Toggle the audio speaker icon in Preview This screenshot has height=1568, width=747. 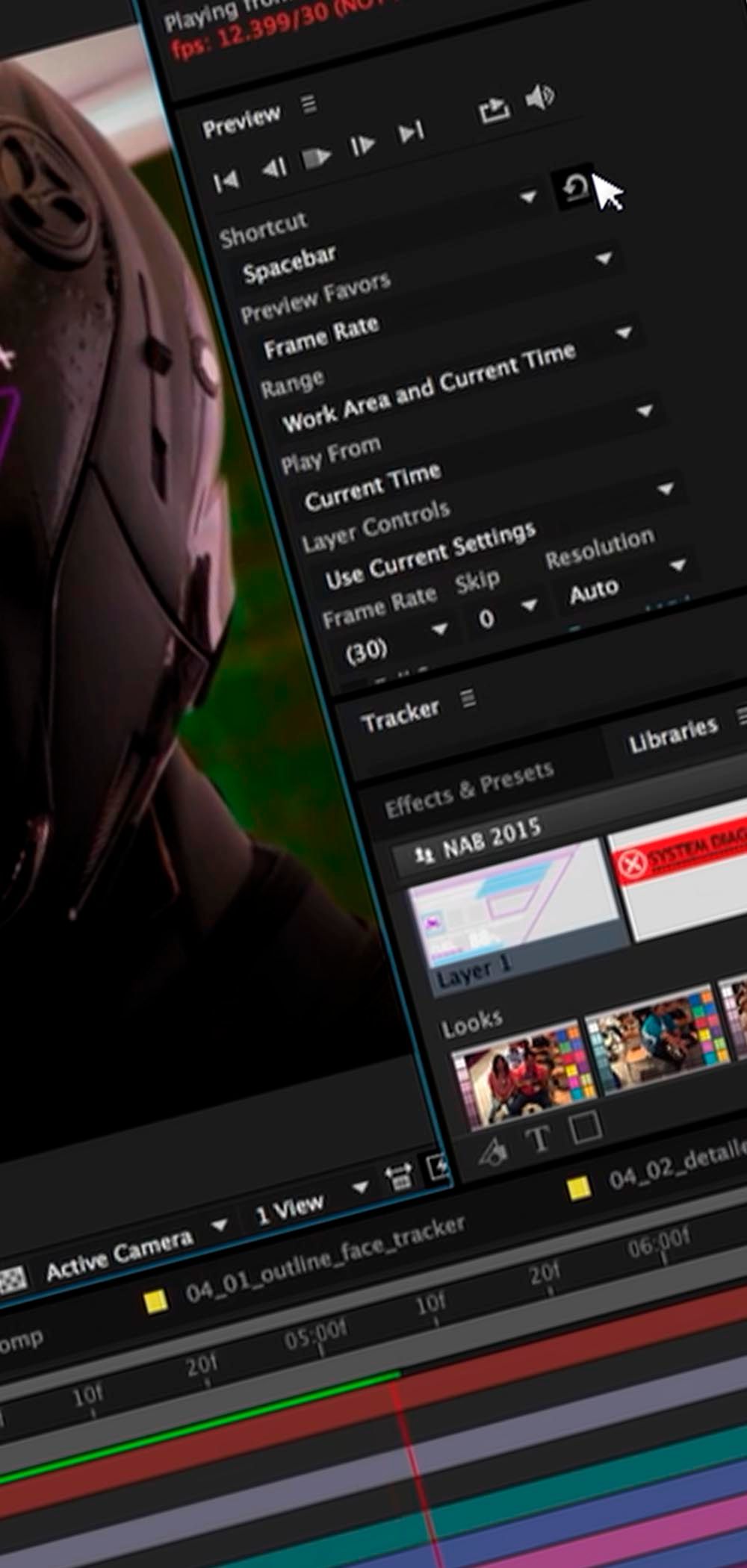[x=539, y=97]
